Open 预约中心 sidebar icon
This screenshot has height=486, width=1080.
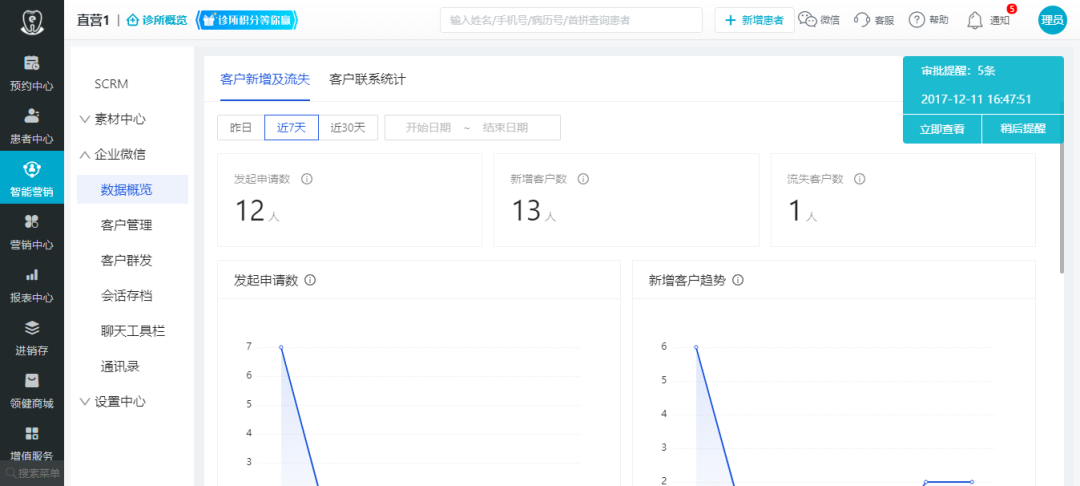tap(32, 63)
